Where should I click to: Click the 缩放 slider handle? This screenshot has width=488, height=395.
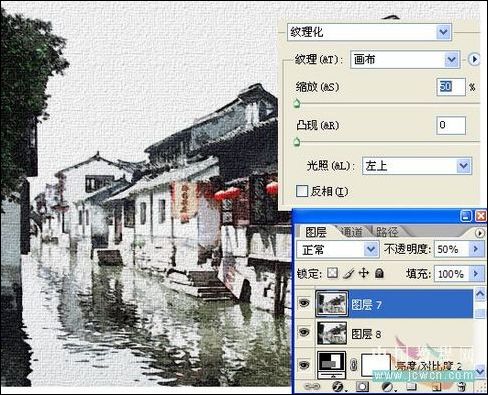click(x=297, y=104)
